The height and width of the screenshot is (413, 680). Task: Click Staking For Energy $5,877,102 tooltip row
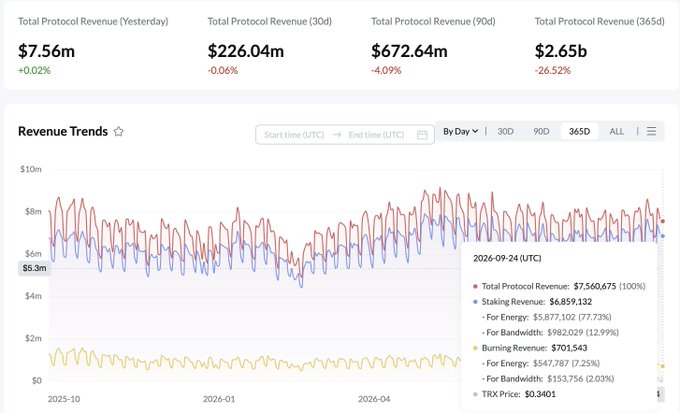click(x=546, y=317)
